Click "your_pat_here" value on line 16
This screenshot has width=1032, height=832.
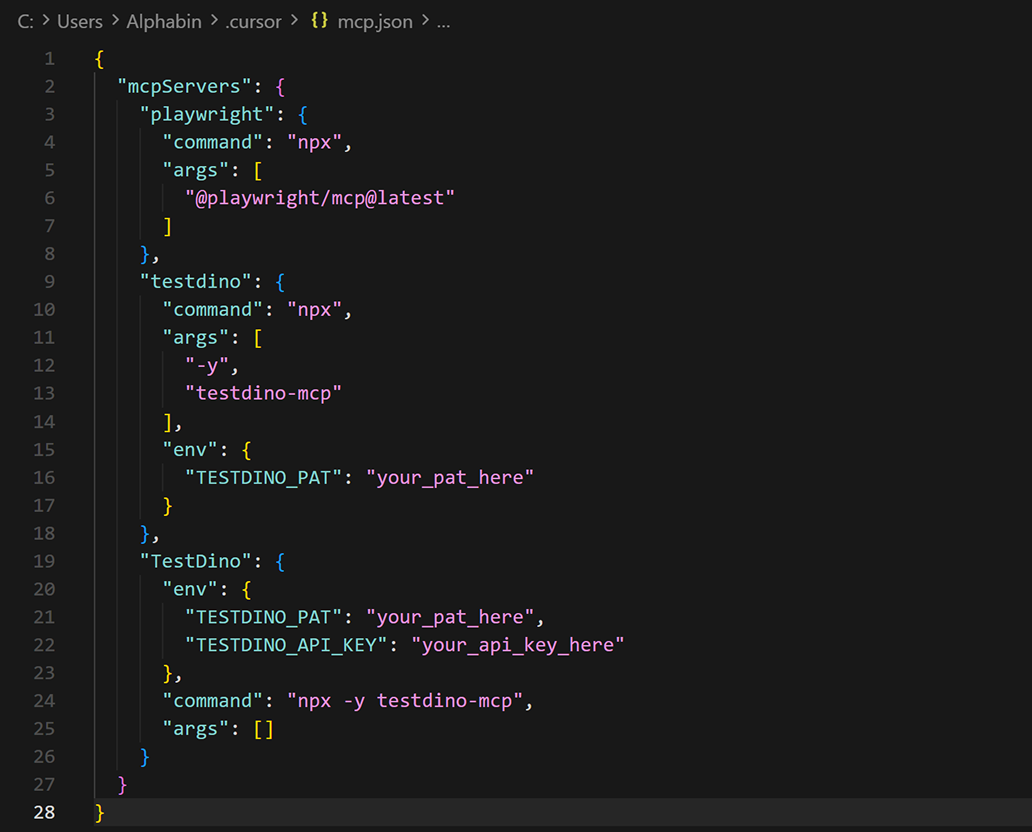coord(450,477)
